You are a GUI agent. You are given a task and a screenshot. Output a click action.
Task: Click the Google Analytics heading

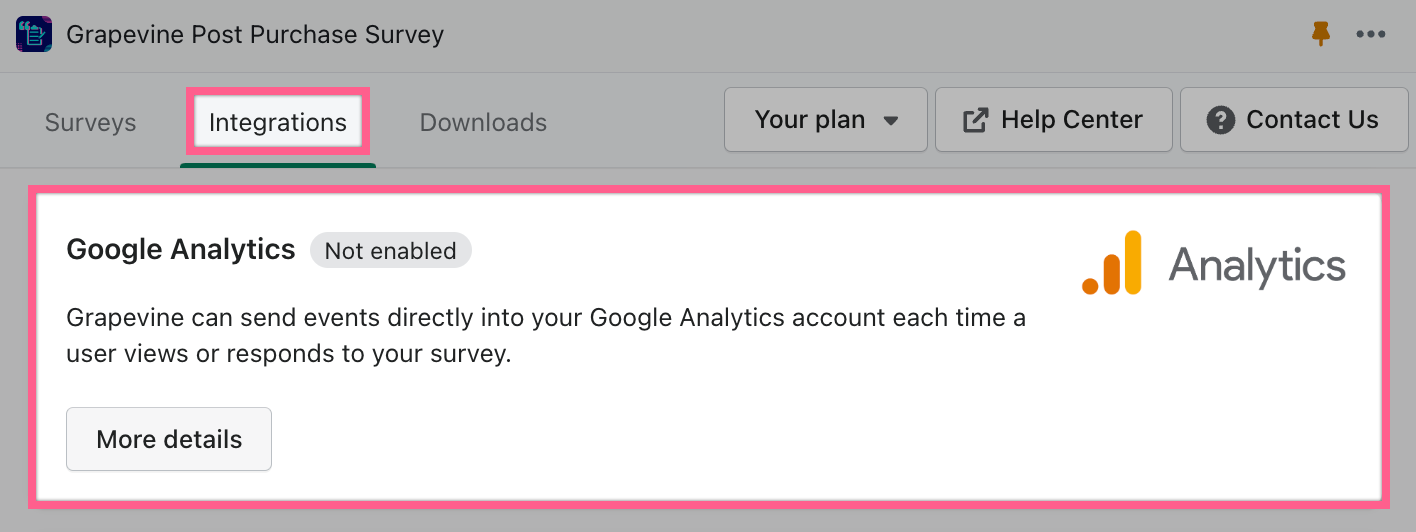(x=181, y=249)
